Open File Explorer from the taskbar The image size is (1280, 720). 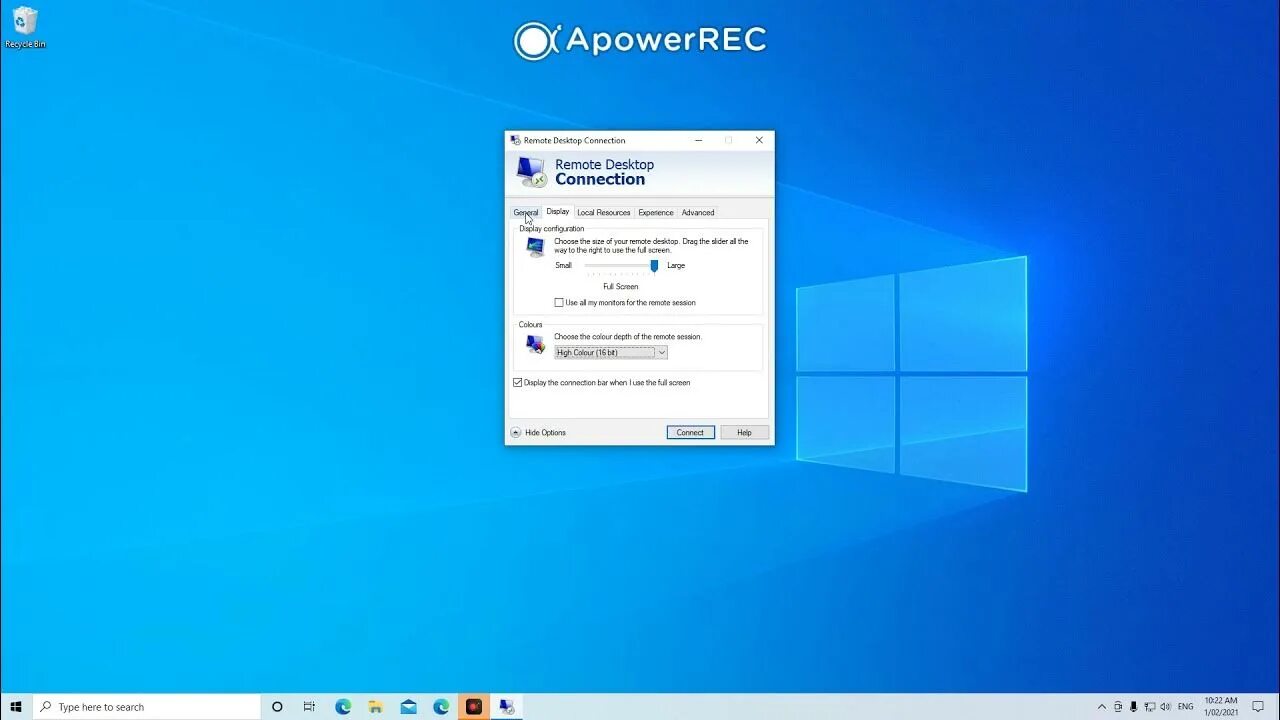coord(376,707)
